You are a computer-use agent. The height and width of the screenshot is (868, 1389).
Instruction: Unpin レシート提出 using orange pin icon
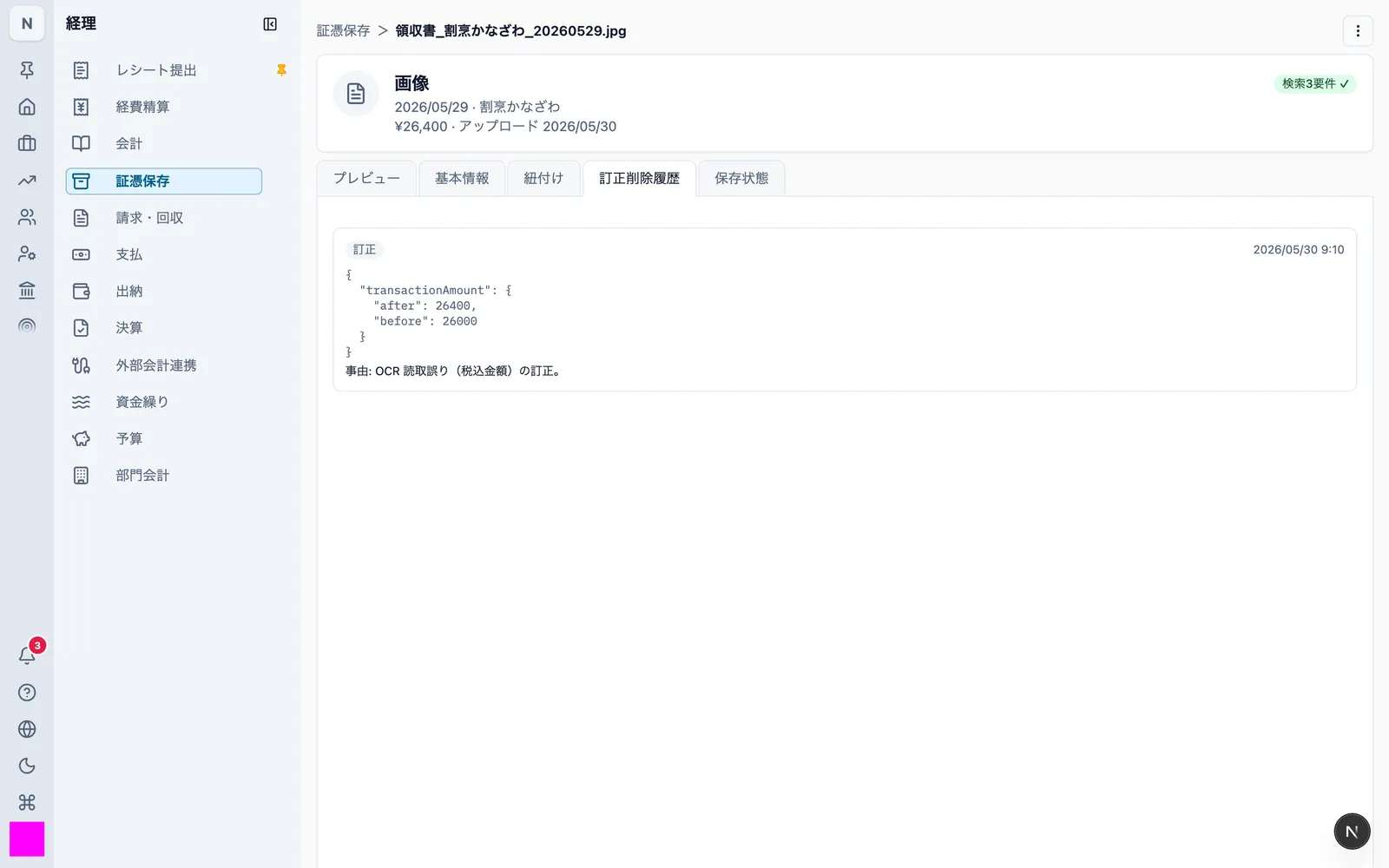pos(281,70)
